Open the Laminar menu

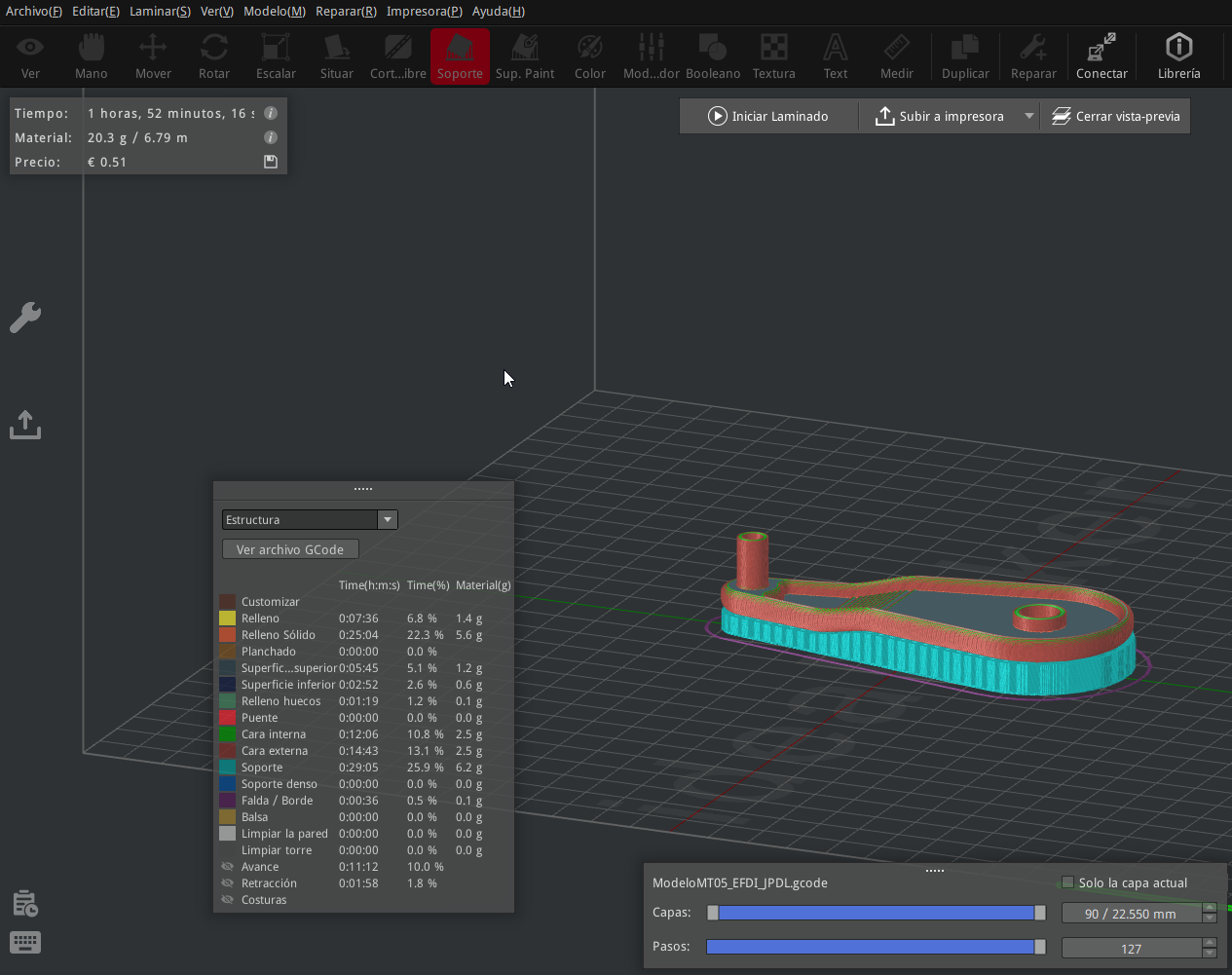tap(160, 11)
